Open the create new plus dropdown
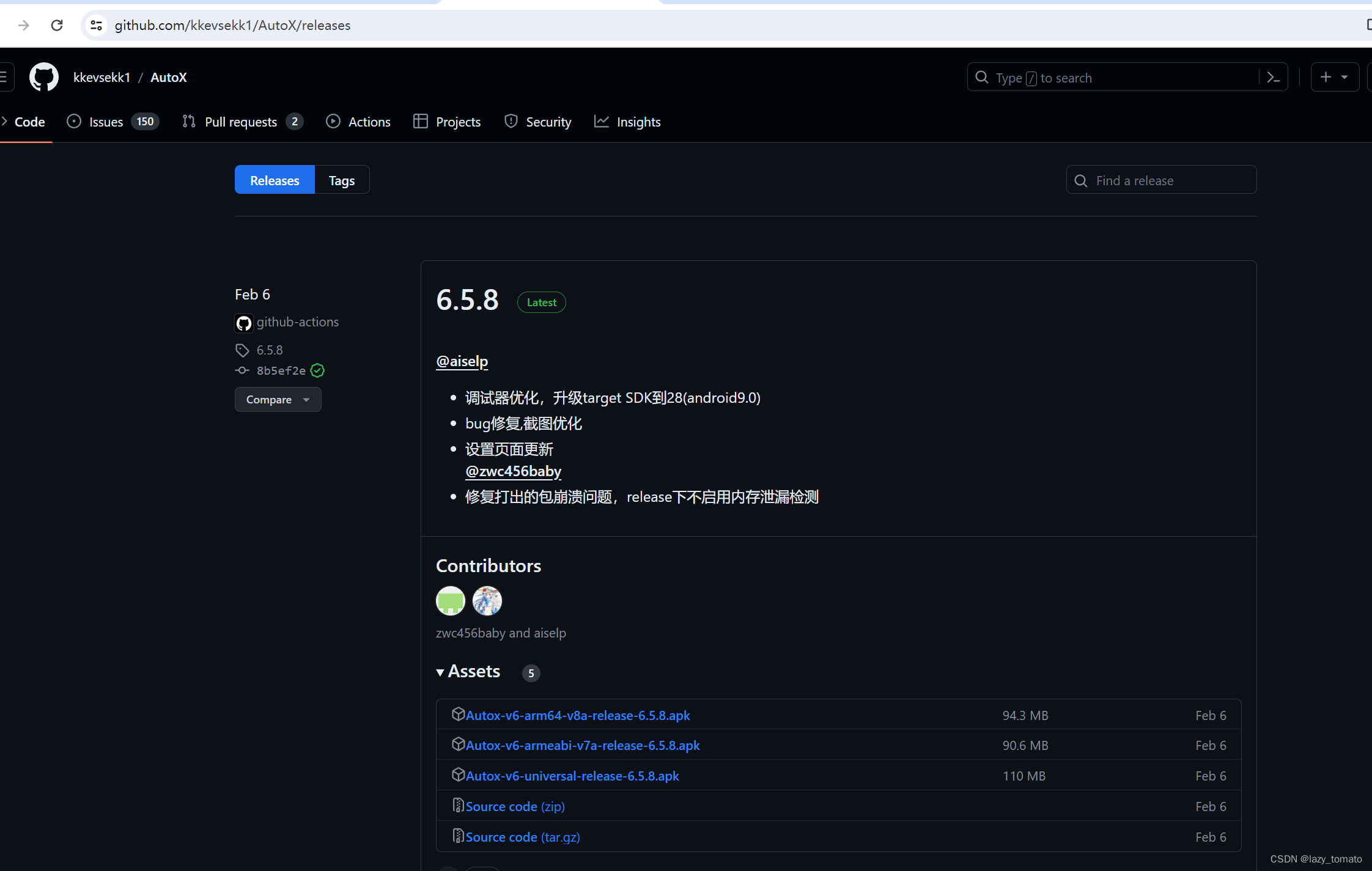The width and height of the screenshot is (1372, 871). (x=1334, y=78)
